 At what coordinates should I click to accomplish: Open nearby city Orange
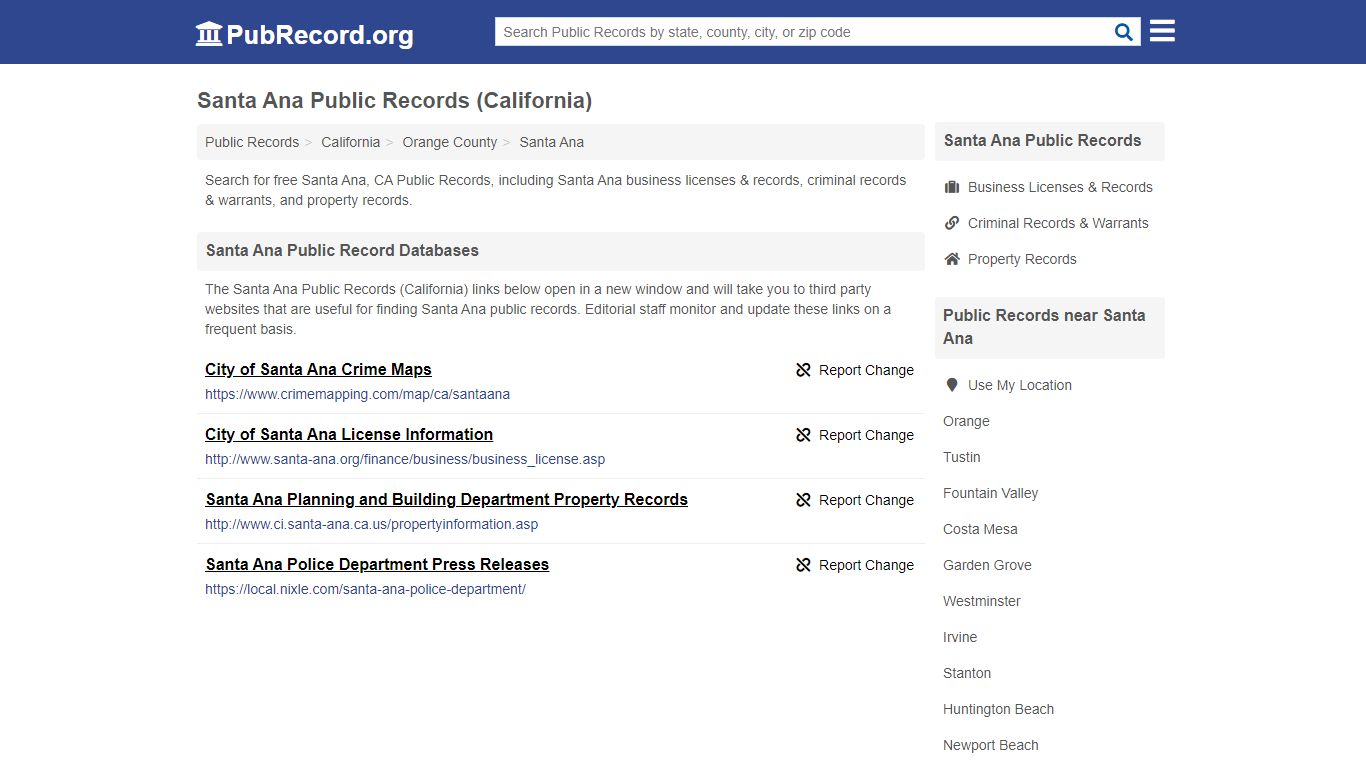pos(966,421)
